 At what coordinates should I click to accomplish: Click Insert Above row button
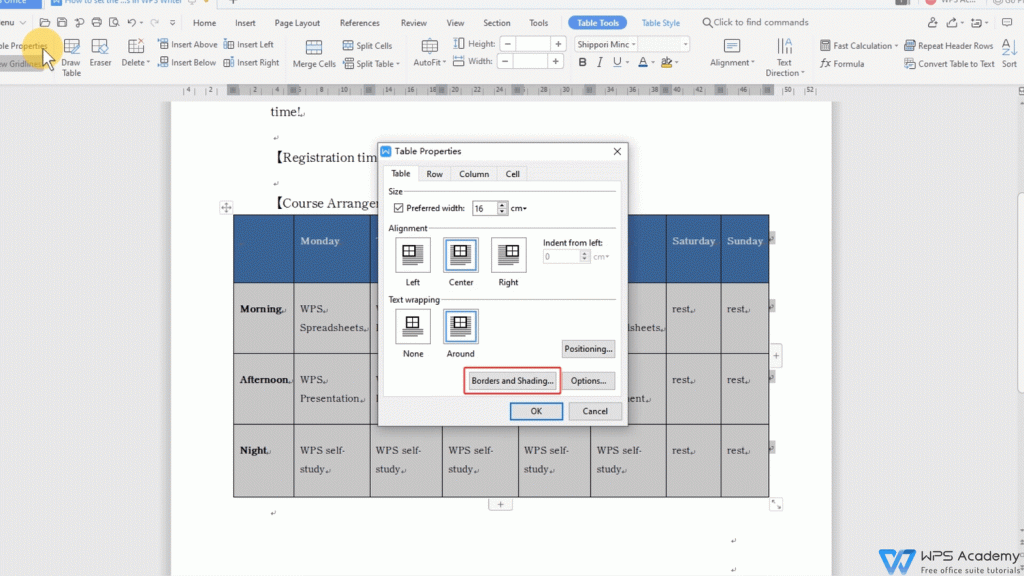[x=187, y=44]
